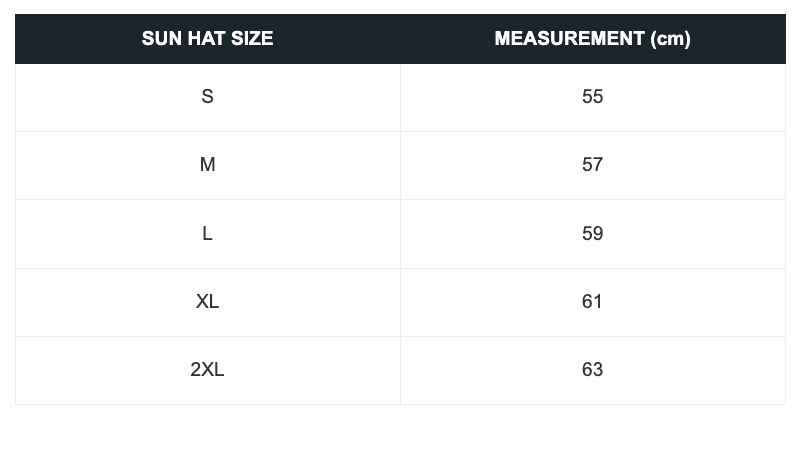Image resolution: width=808 pixels, height=452 pixels.
Task: Click the 59 measurement value
Action: (x=592, y=234)
